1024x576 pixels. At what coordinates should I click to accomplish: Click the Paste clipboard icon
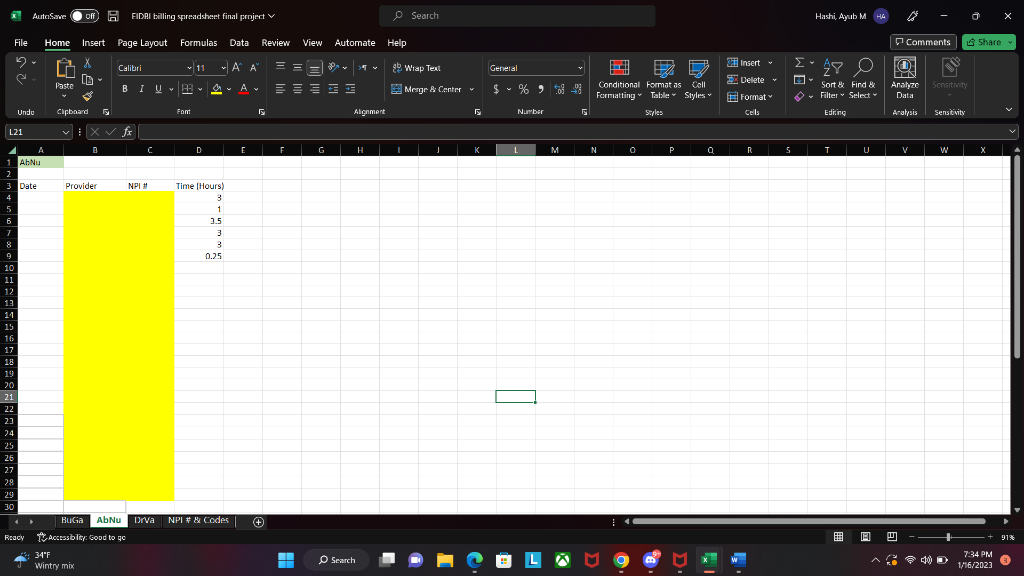(64, 69)
